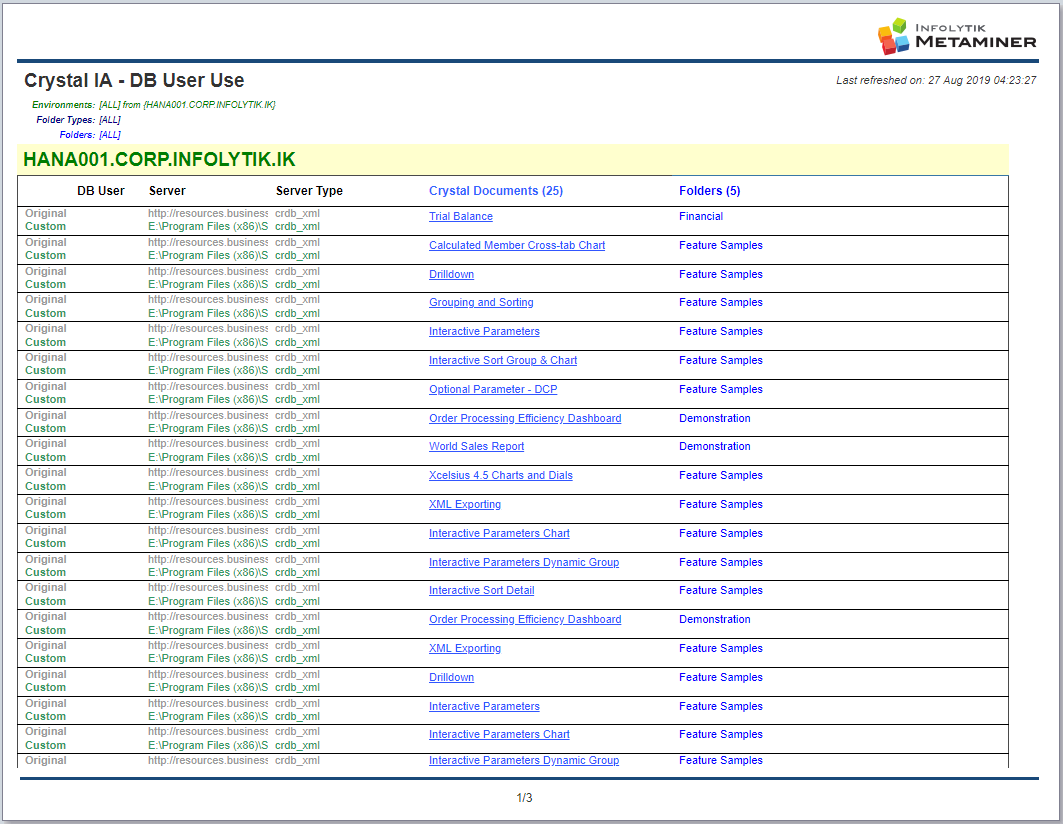Click Original label in the World Sales Report row
This screenshot has width=1063, height=824.
coord(45,444)
